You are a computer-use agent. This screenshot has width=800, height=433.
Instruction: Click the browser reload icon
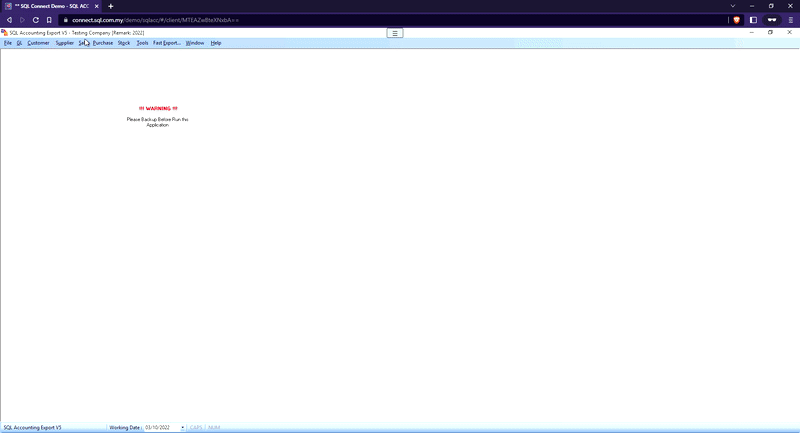pos(36,19)
